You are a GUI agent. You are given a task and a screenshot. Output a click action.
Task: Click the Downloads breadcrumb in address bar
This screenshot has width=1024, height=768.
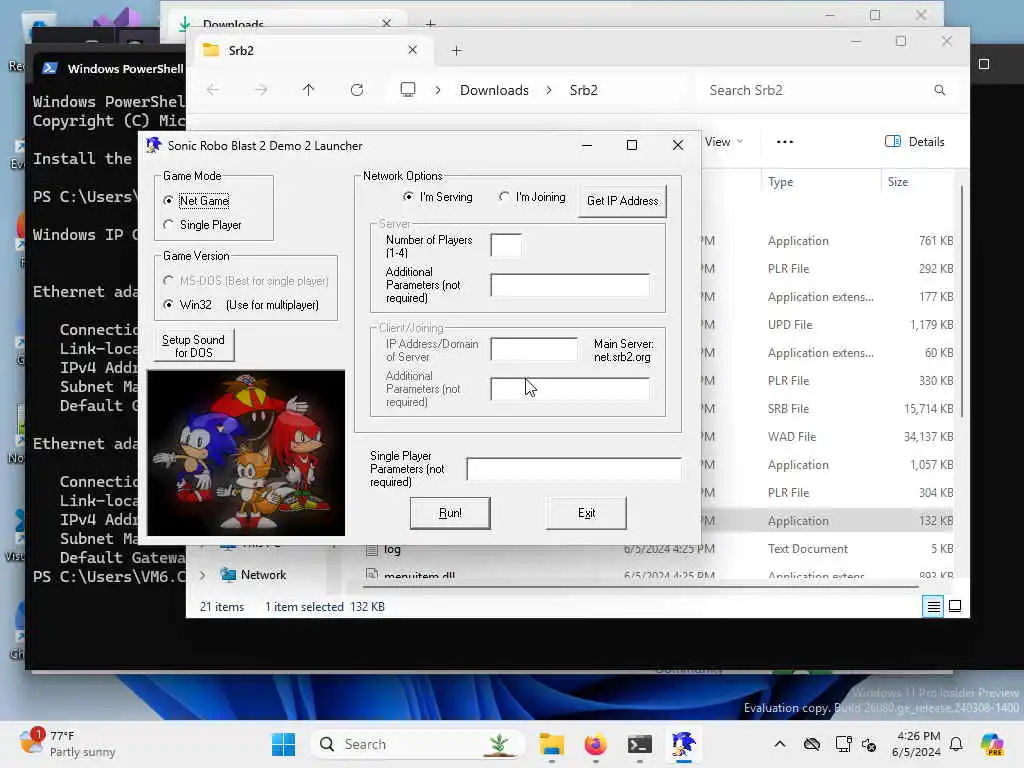pos(494,90)
